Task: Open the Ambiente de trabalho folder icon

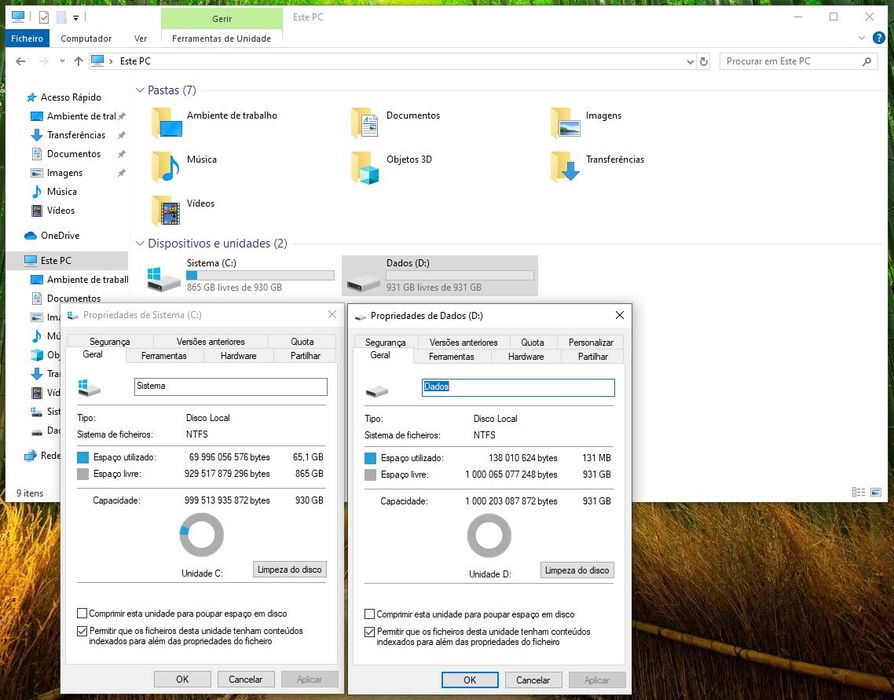Action: [x=166, y=123]
